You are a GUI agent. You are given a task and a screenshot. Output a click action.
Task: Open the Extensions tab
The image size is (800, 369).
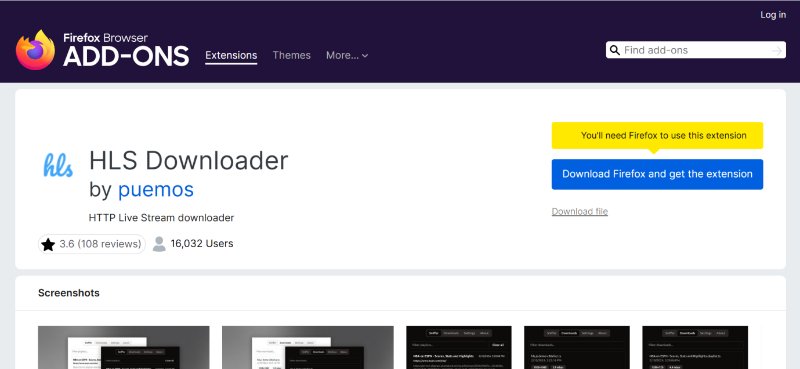231,55
